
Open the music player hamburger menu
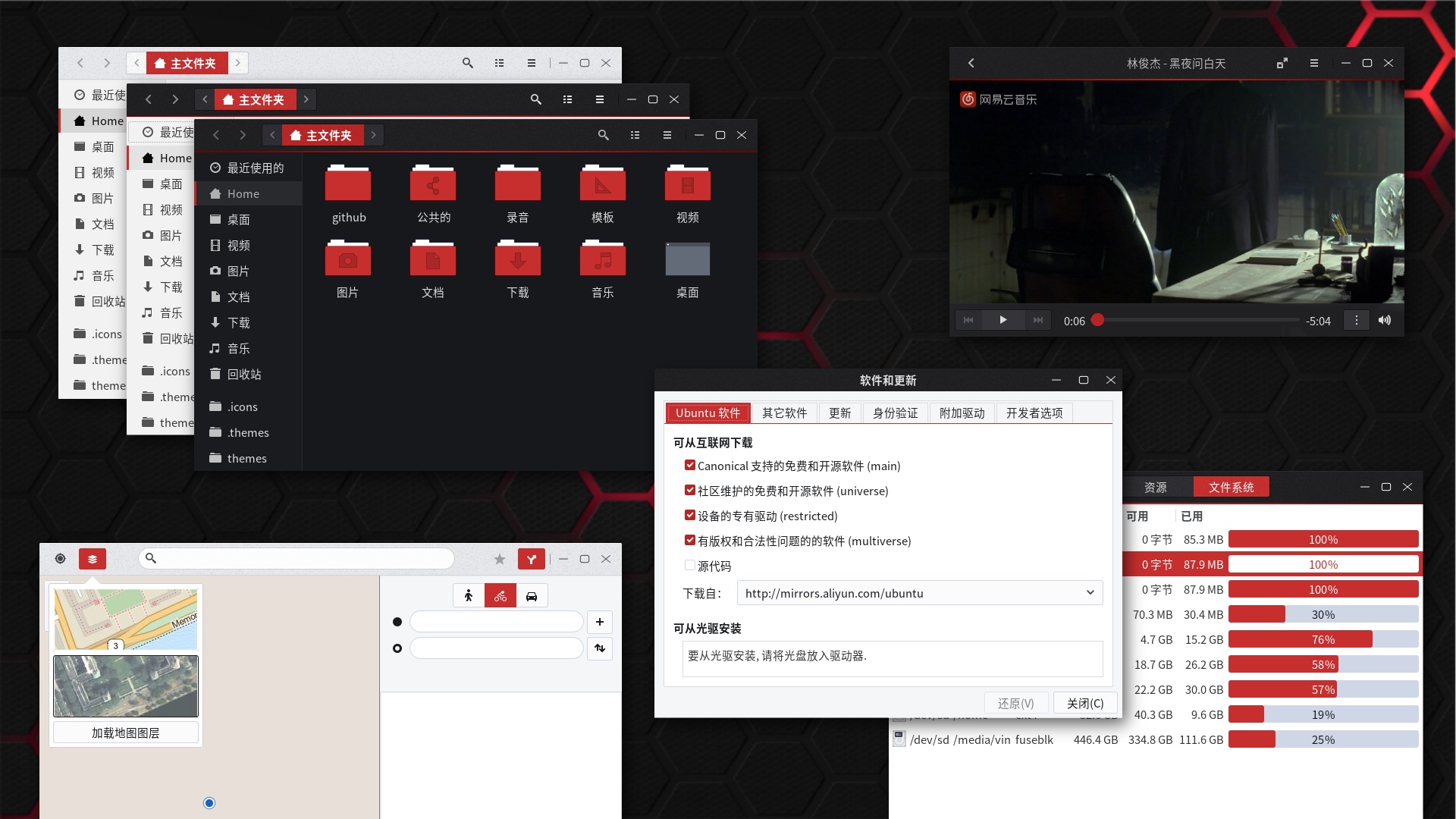(x=1314, y=63)
